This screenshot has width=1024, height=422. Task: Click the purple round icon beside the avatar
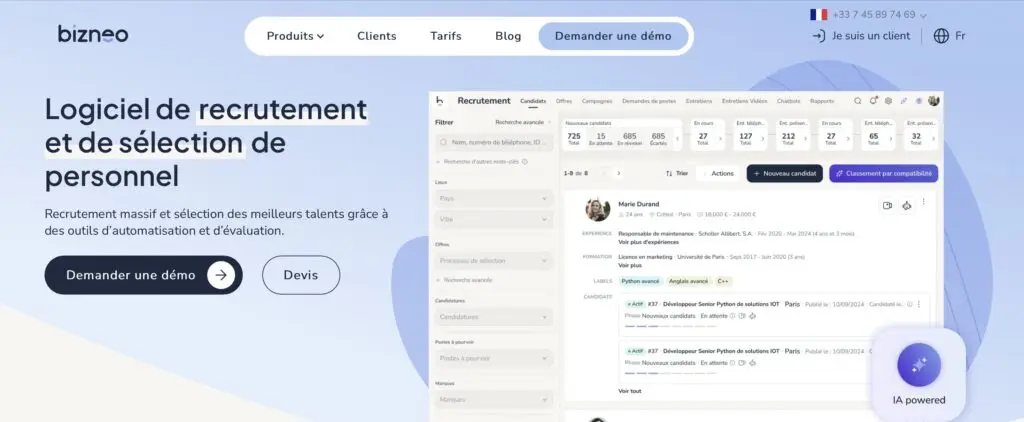[x=919, y=101]
